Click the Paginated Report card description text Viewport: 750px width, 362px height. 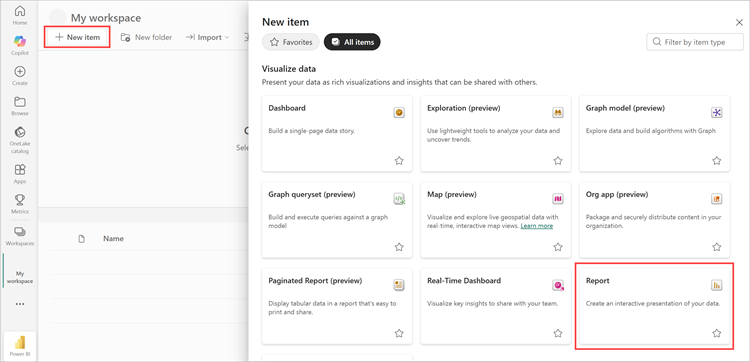[x=332, y=307]
